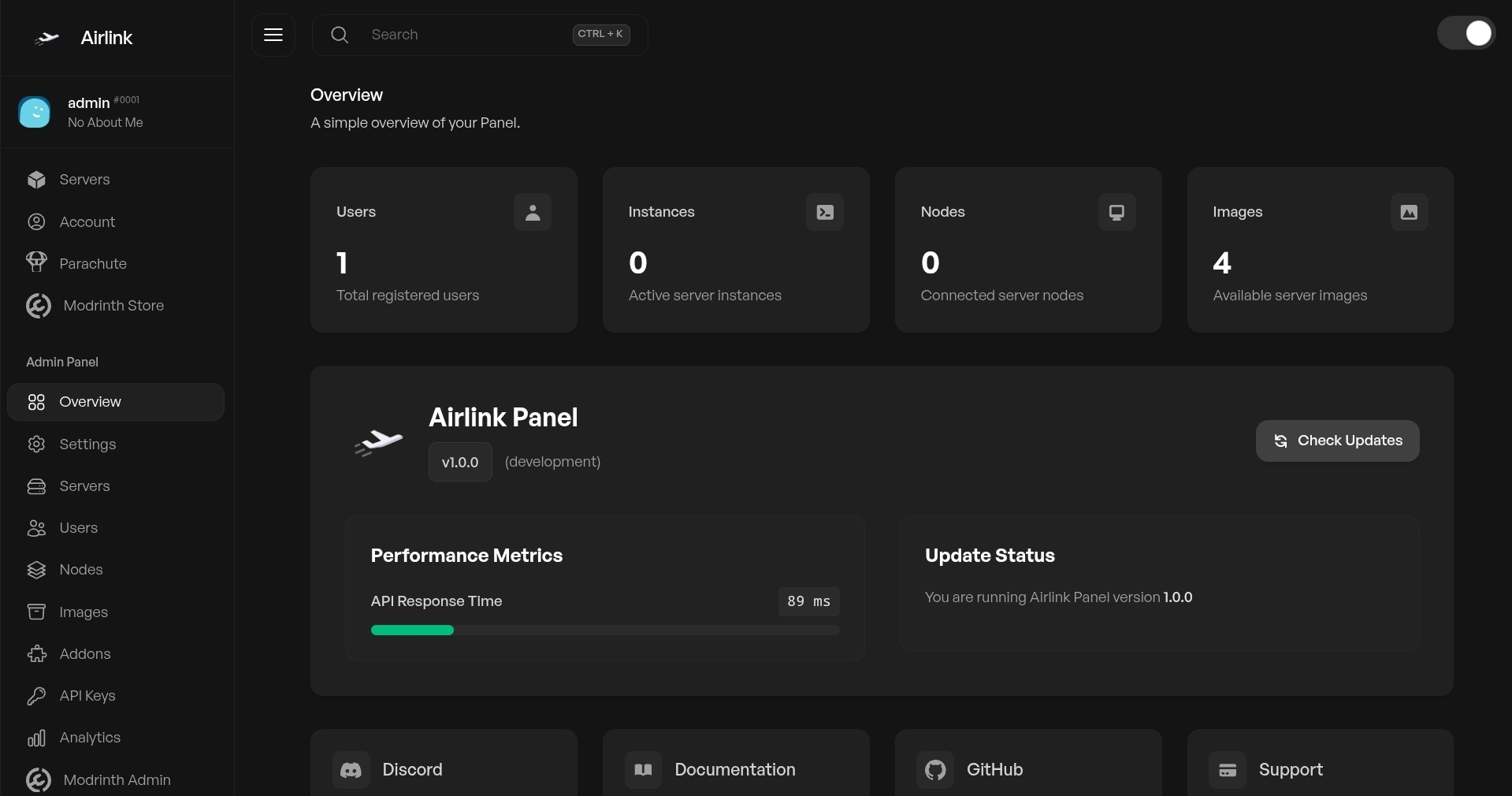Open the Discord link card

(x=443, y=768)
